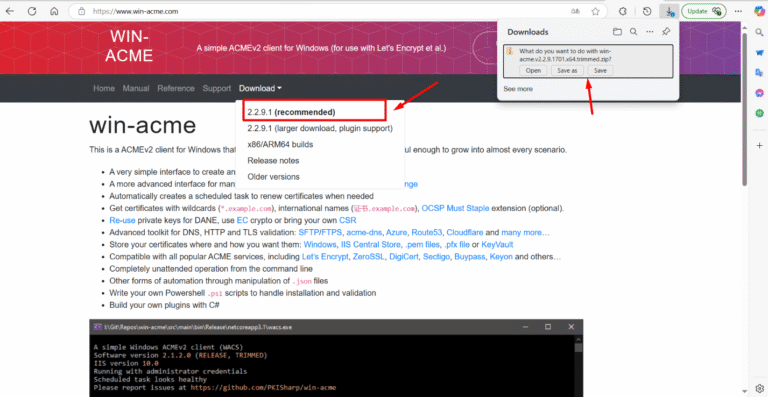This screenshot has width=768, height=397.
Task: Click the wacs.exe console screenshot image
Action: click(x=336, y=358)
